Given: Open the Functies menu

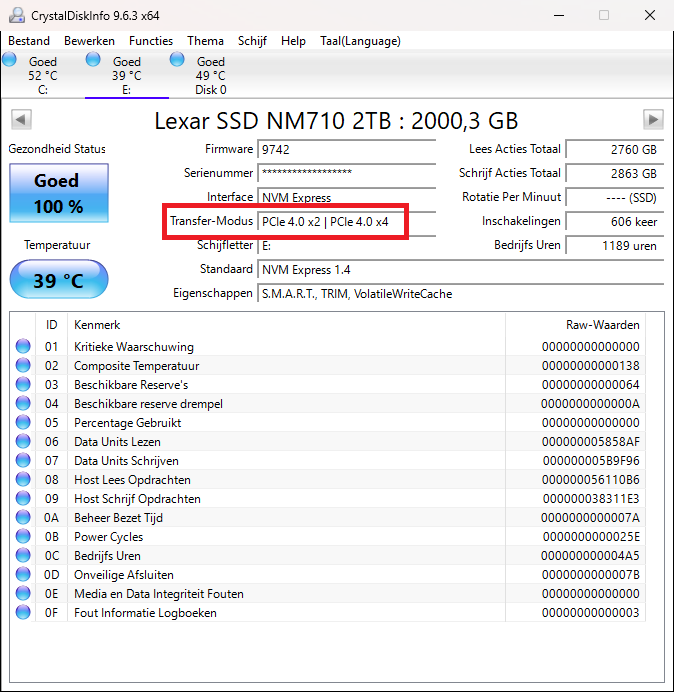Looking at the screenshot, I should click(151, 41).
